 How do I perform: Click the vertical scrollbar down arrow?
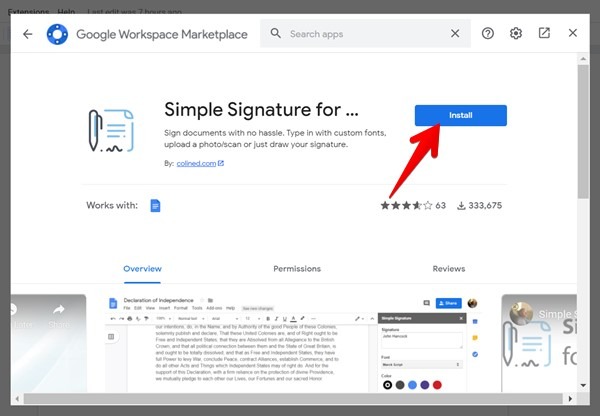(583, 385)
